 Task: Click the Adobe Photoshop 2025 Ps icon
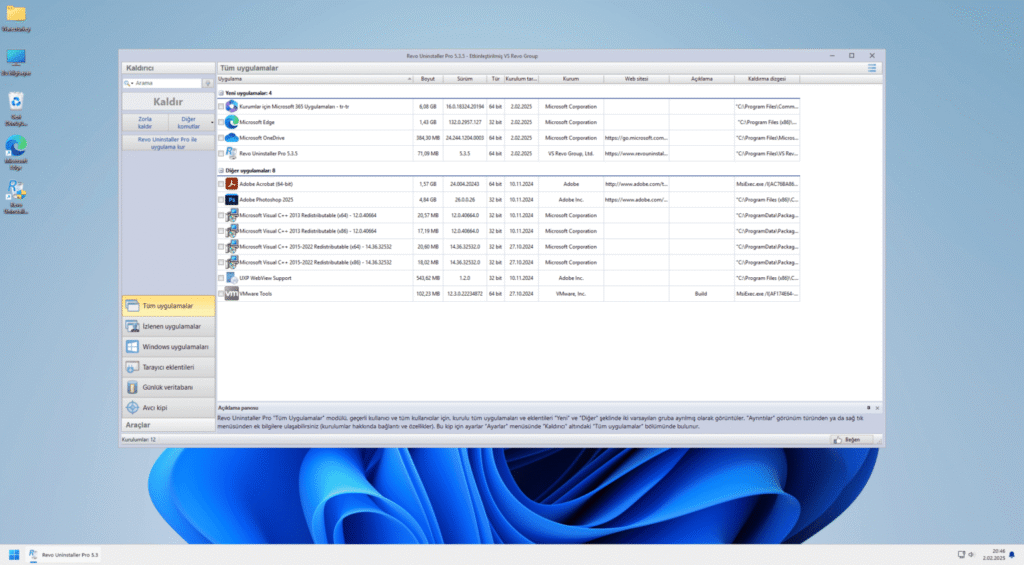click(231, 200)
